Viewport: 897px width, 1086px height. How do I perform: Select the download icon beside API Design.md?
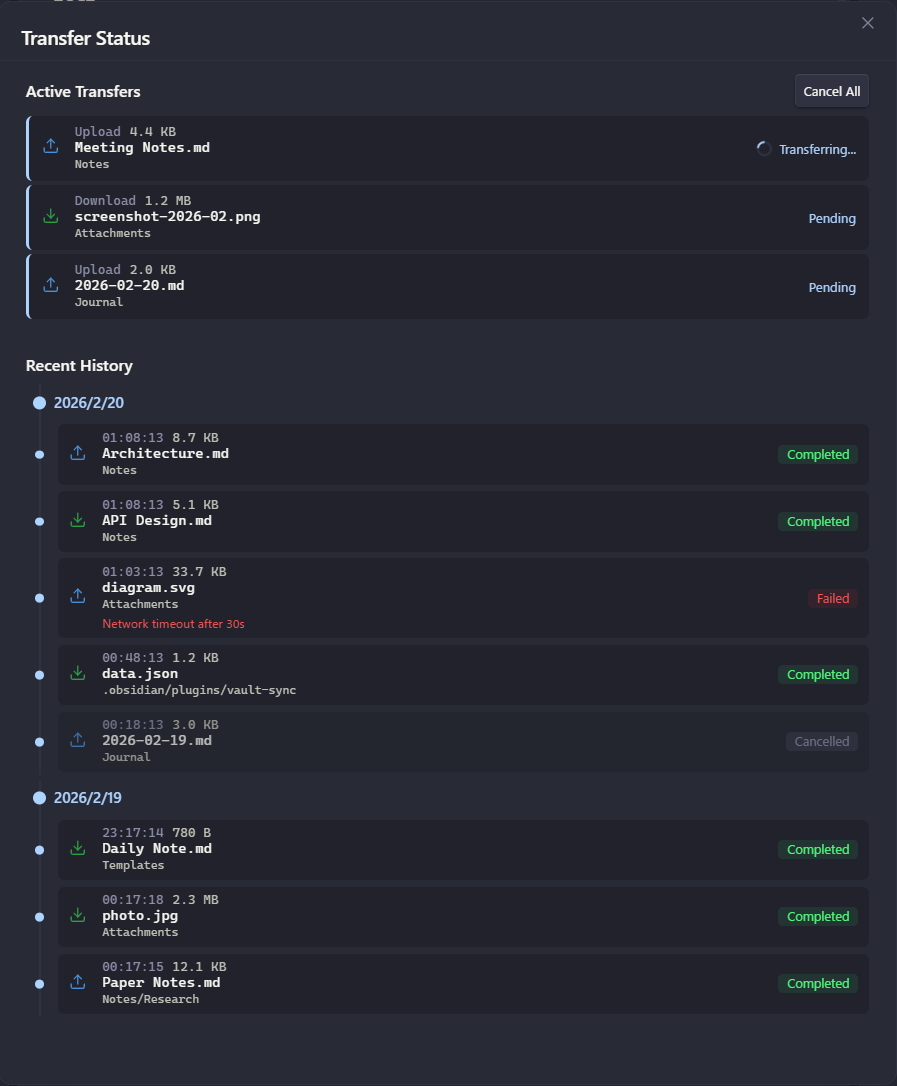tap(77, 520)
